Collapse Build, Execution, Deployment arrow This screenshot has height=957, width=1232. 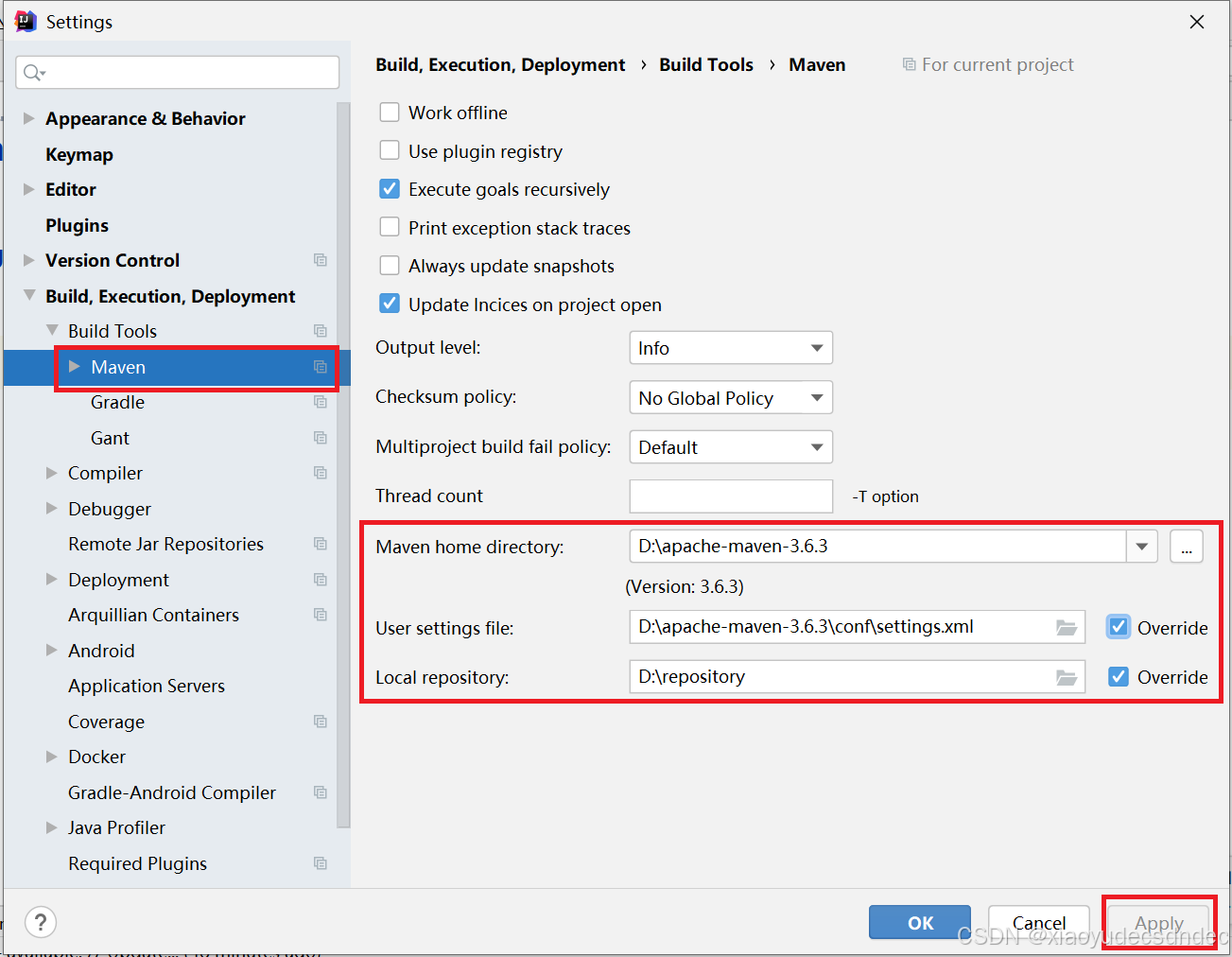click(28, 295)
